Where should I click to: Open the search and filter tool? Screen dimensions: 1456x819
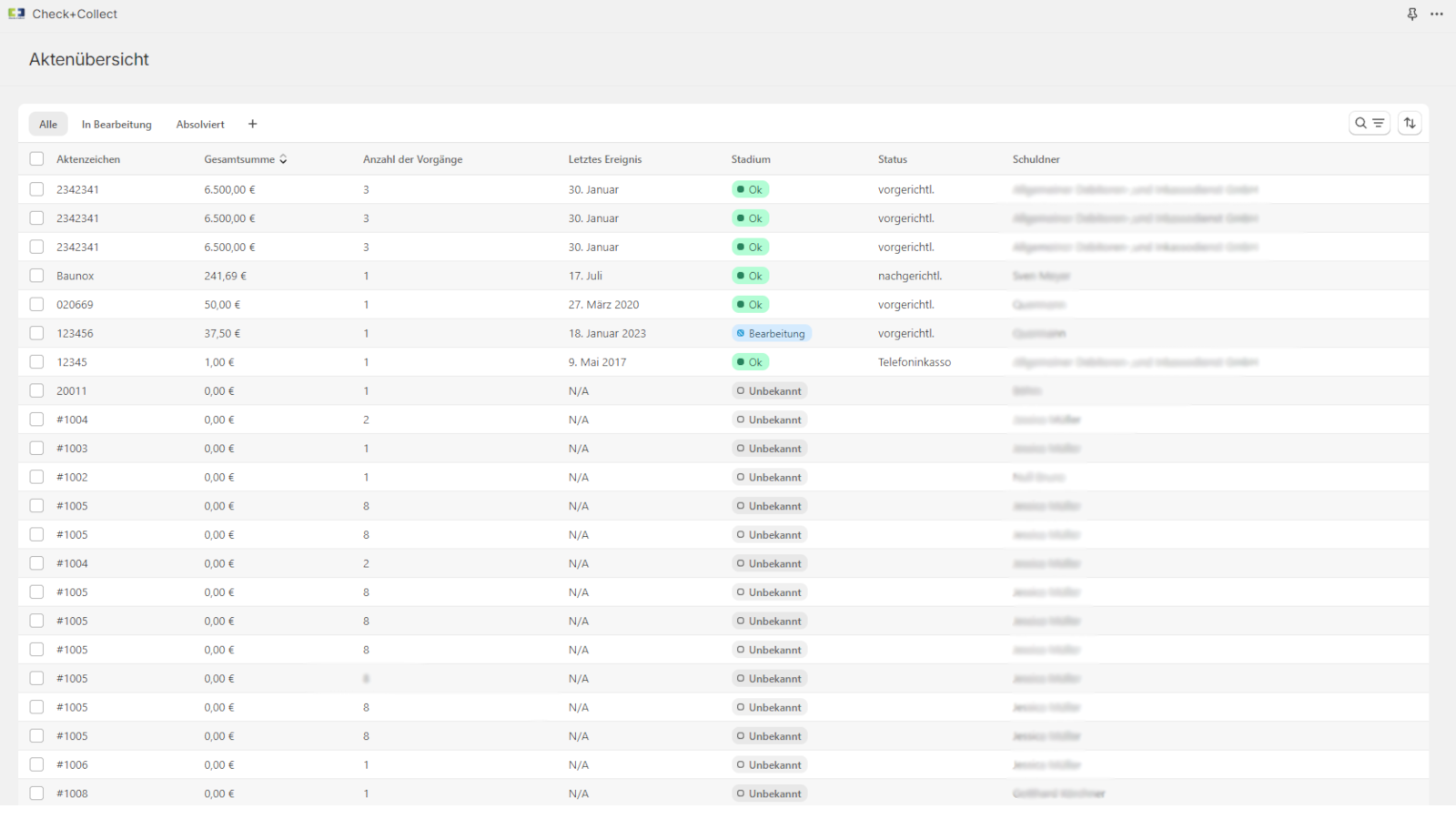[1369, 123]
